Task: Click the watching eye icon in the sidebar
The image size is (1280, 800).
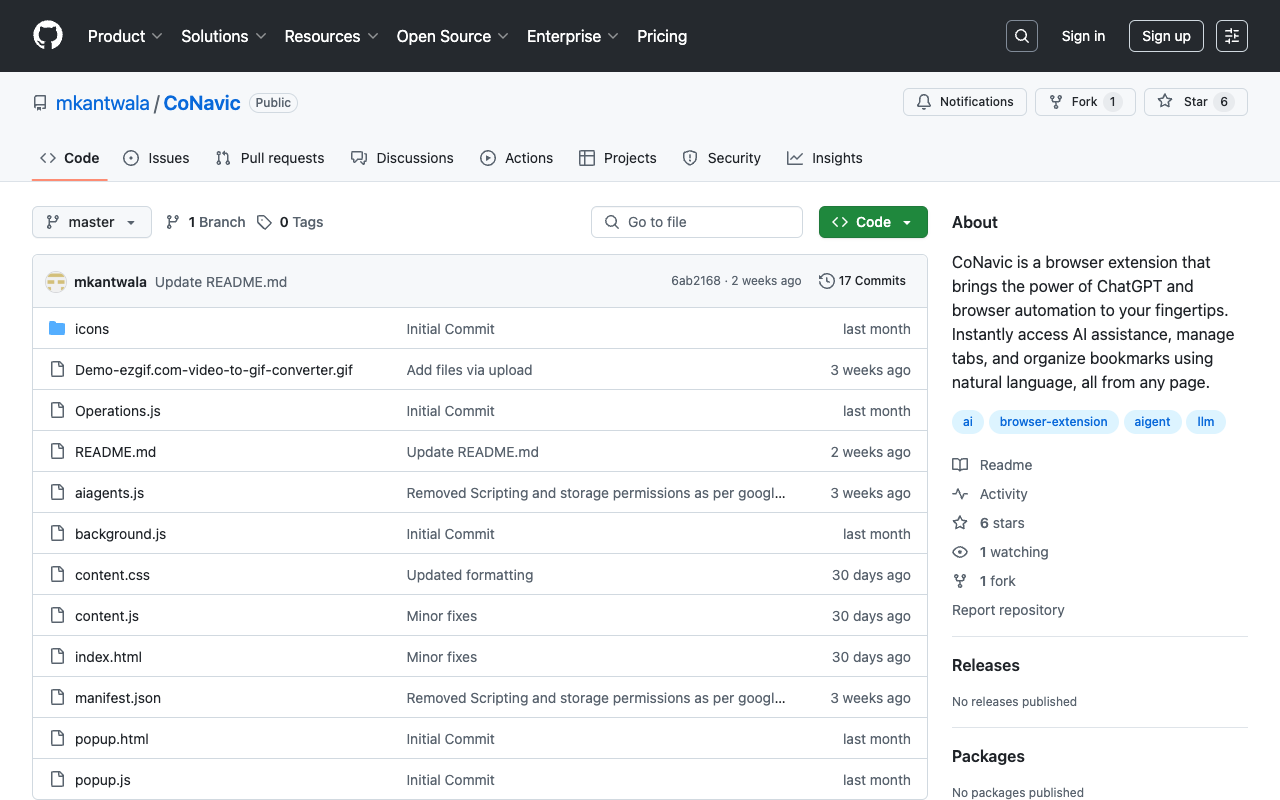Action: pos(960,551)
